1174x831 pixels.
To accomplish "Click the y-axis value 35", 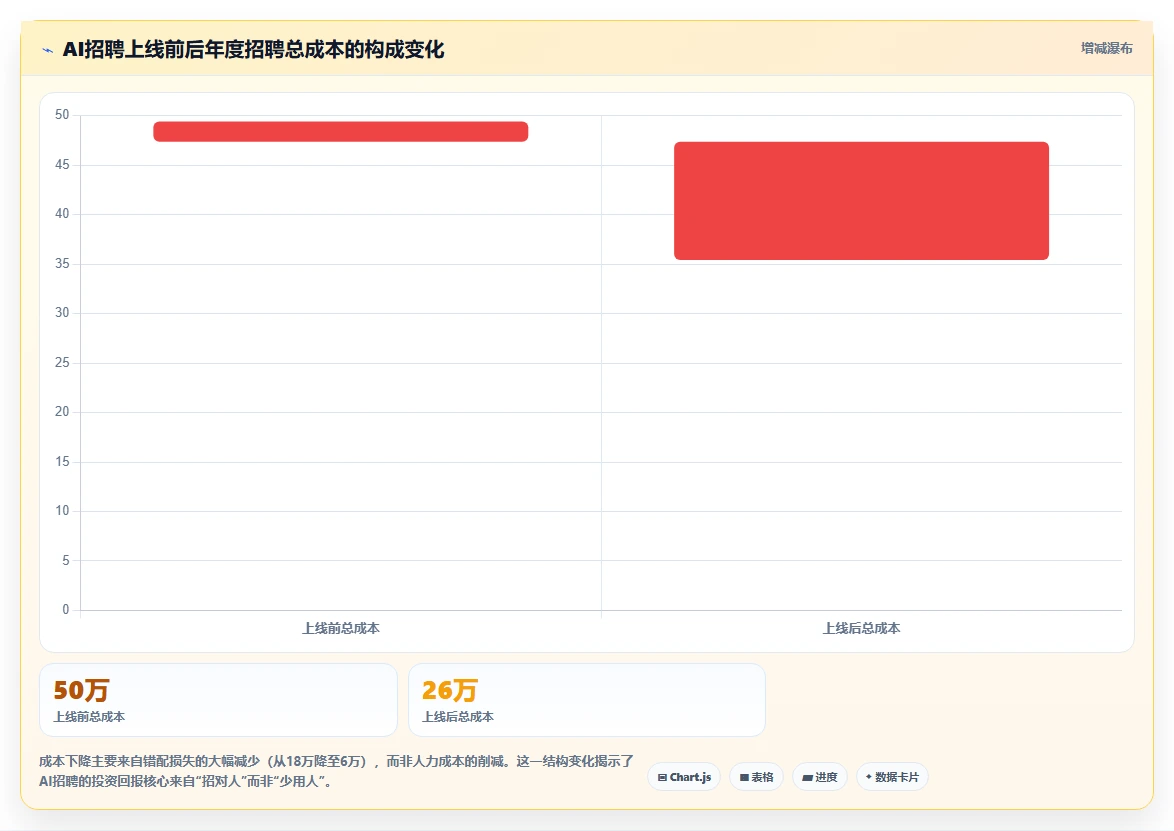I will (x=62, y=264).
